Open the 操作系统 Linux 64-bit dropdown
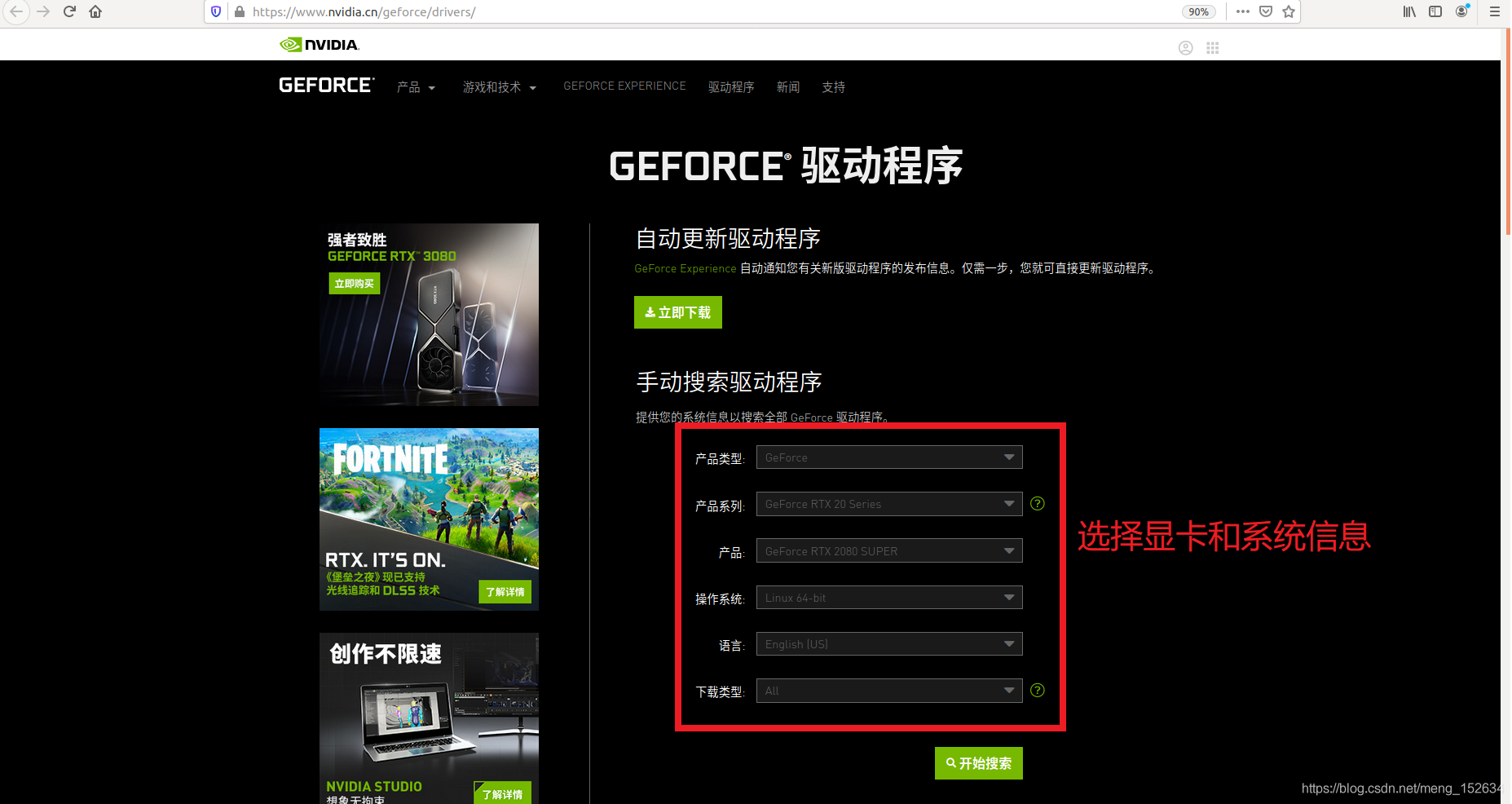The height and width of the screenshot is (804, 1512). [889, 598]
